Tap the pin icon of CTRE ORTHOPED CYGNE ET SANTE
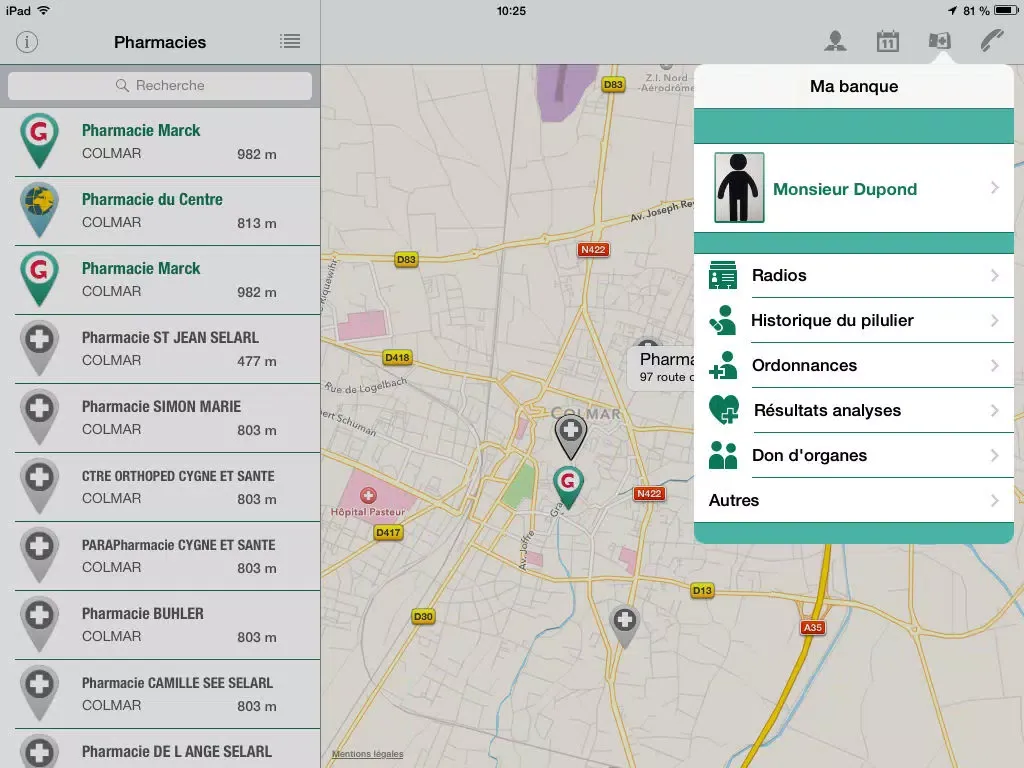 tap(39, 487)
